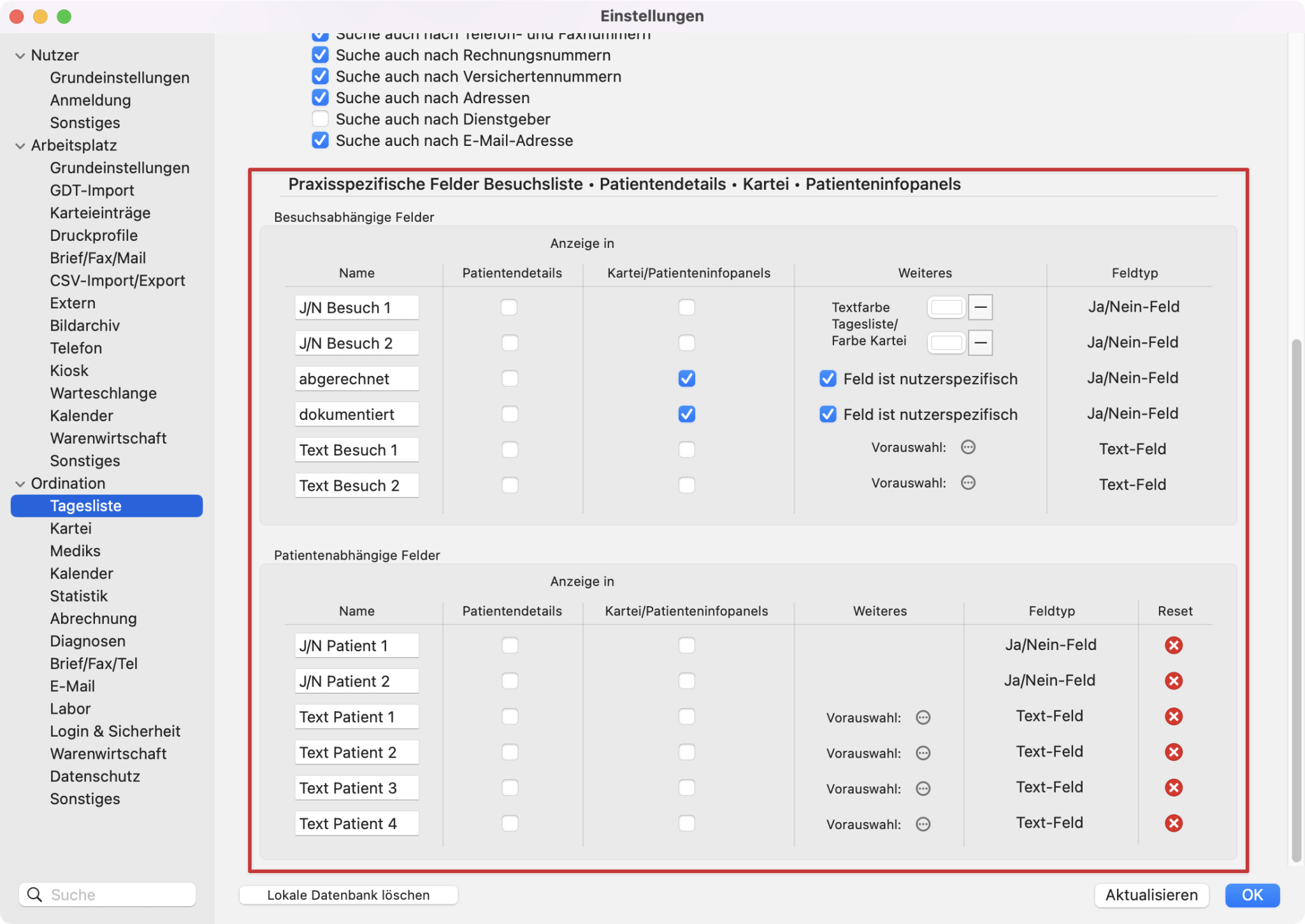1305x924 pixels.
Task: Open Telefon settings
Action: coord(76,348)
